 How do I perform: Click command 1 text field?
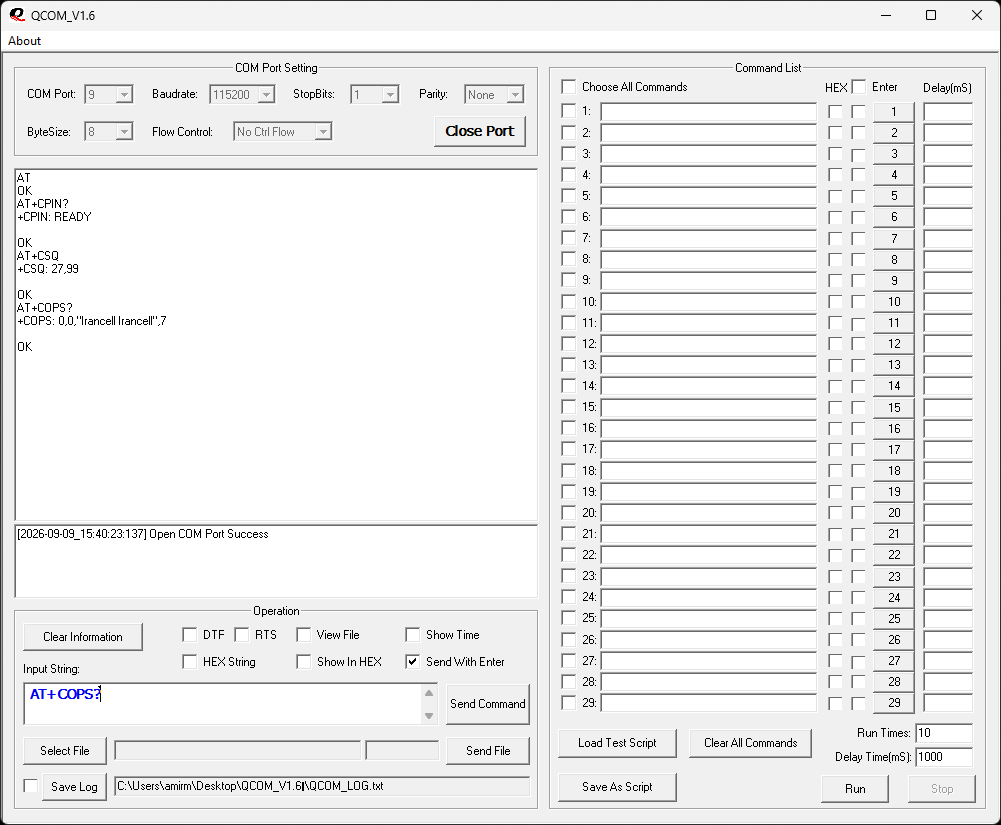(x=709, y=112)
